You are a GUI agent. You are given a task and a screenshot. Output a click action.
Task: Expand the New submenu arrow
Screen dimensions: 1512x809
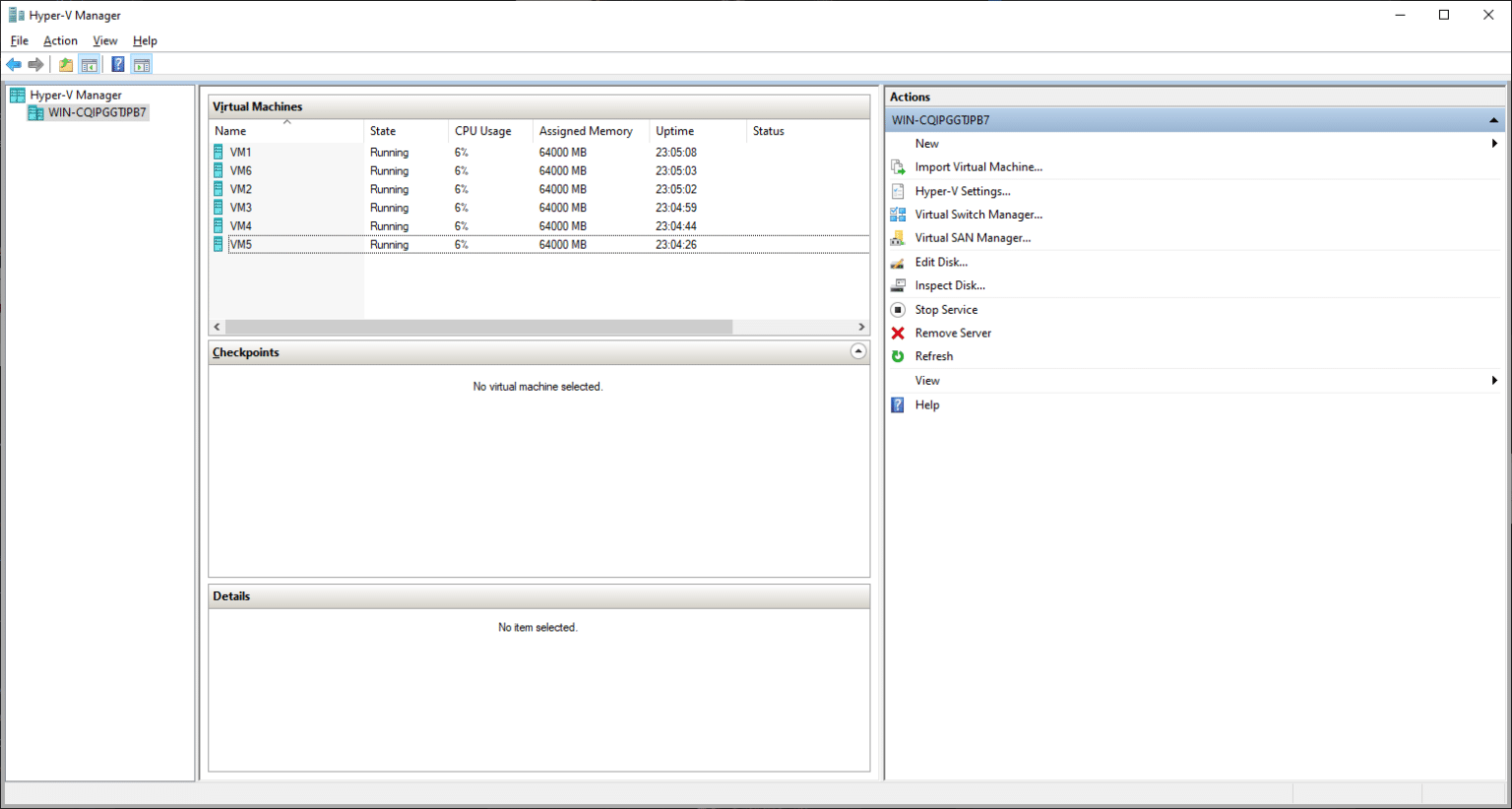pos(1494,144)
